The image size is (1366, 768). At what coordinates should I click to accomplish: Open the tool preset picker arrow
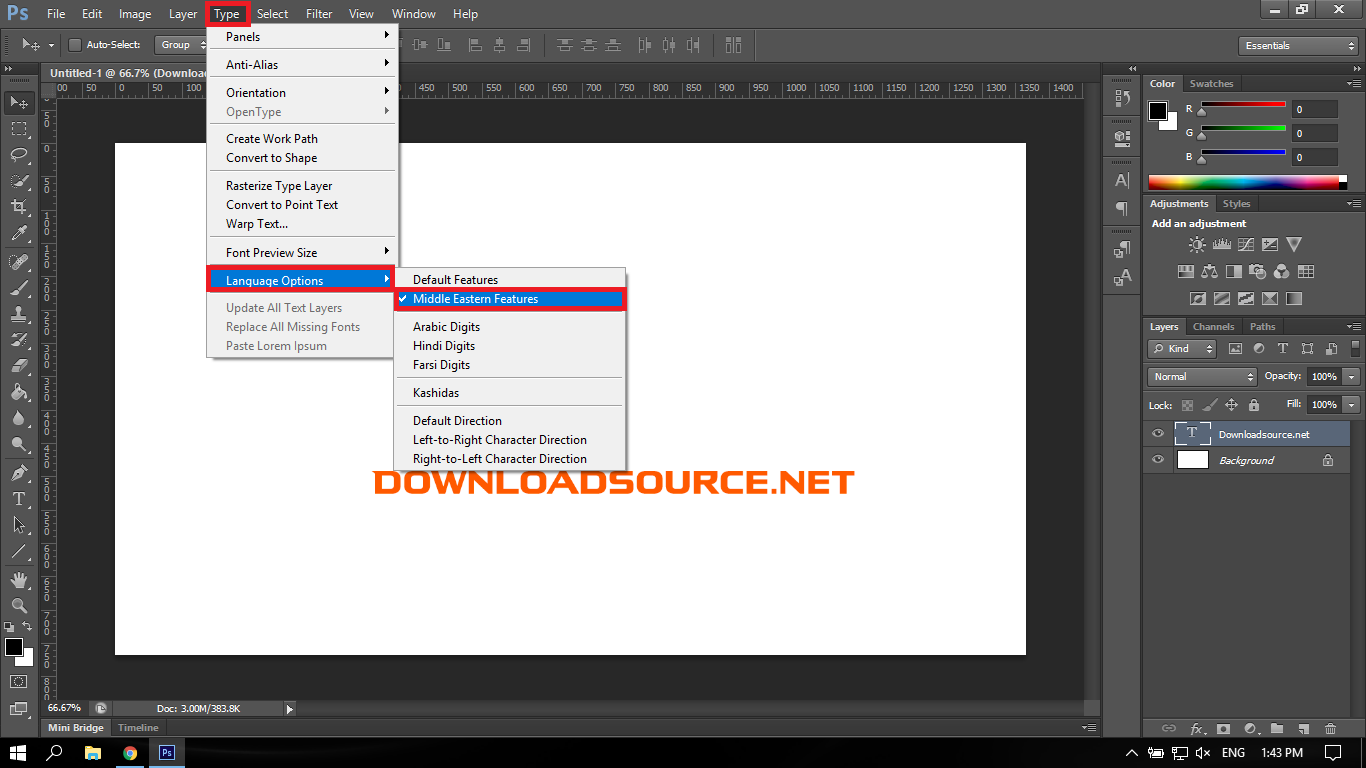(x=51, y=45)
